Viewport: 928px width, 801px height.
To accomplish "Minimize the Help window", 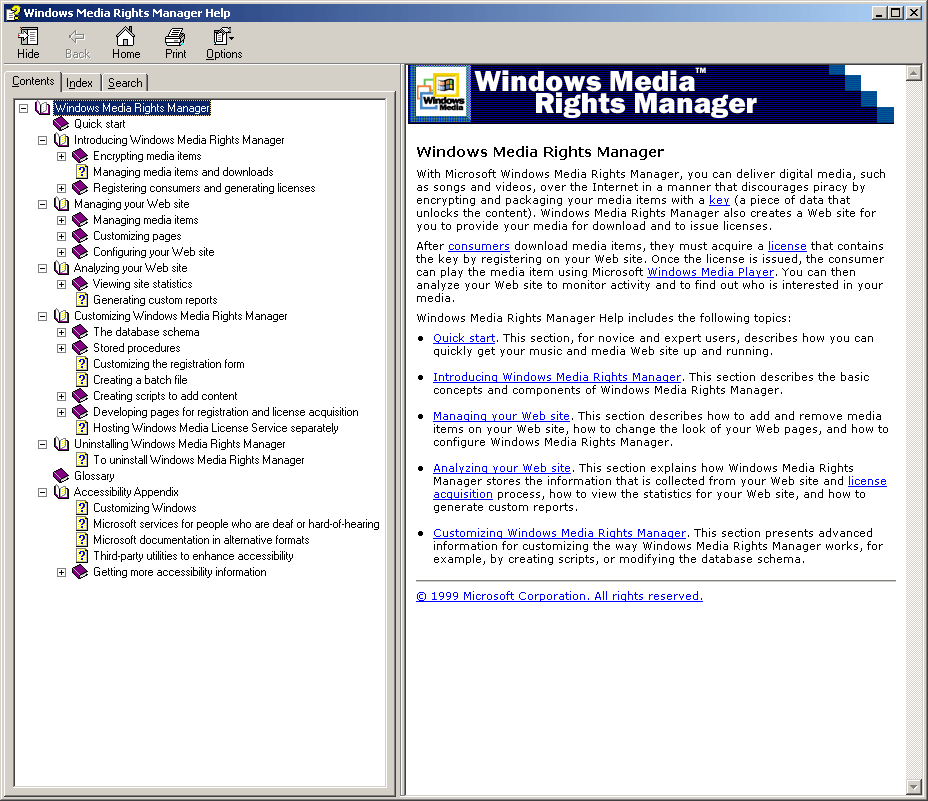I will pyautogui.click(x=880, y=12).
